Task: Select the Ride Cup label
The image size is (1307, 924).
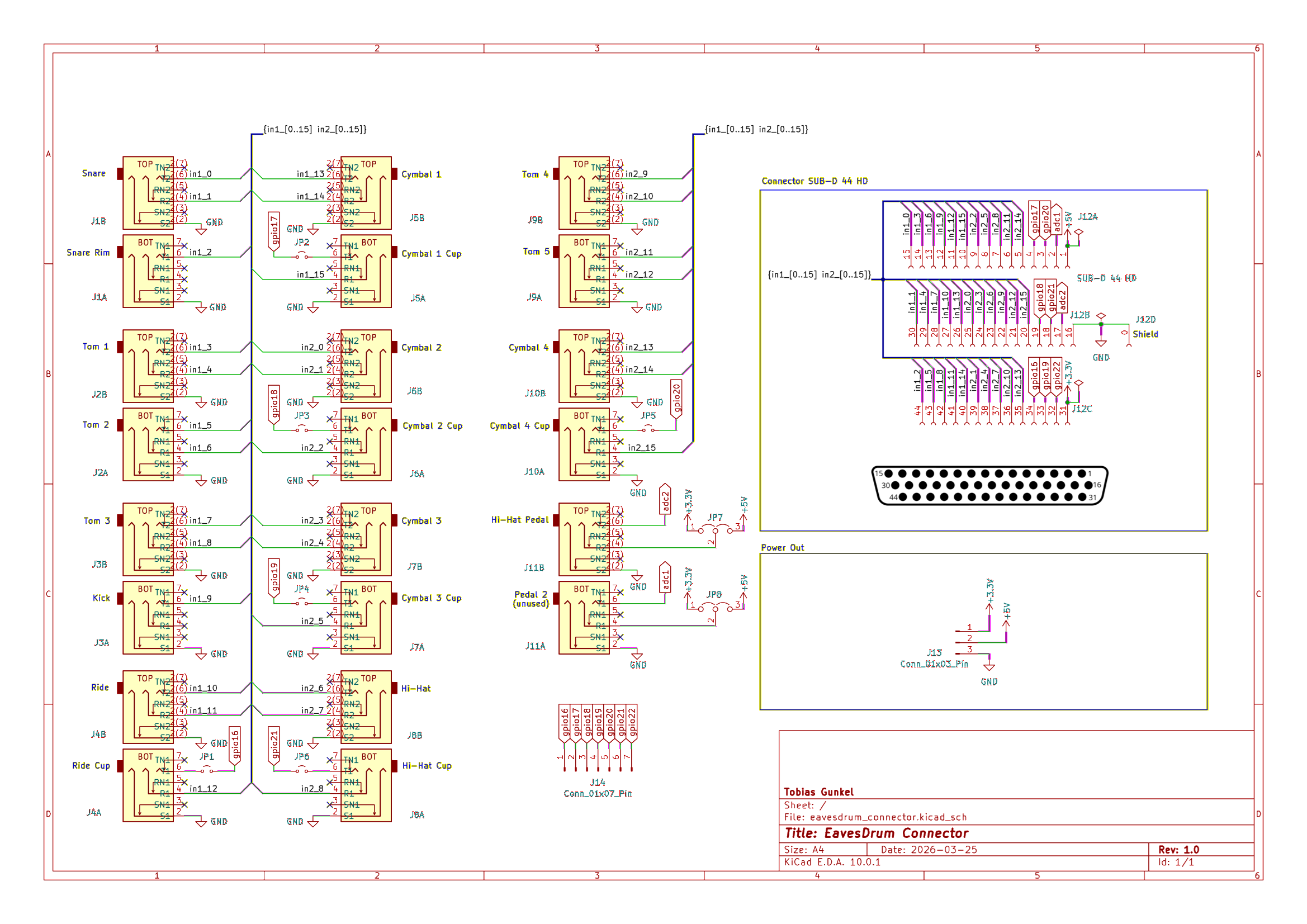Action: click(x=91, y=766)
